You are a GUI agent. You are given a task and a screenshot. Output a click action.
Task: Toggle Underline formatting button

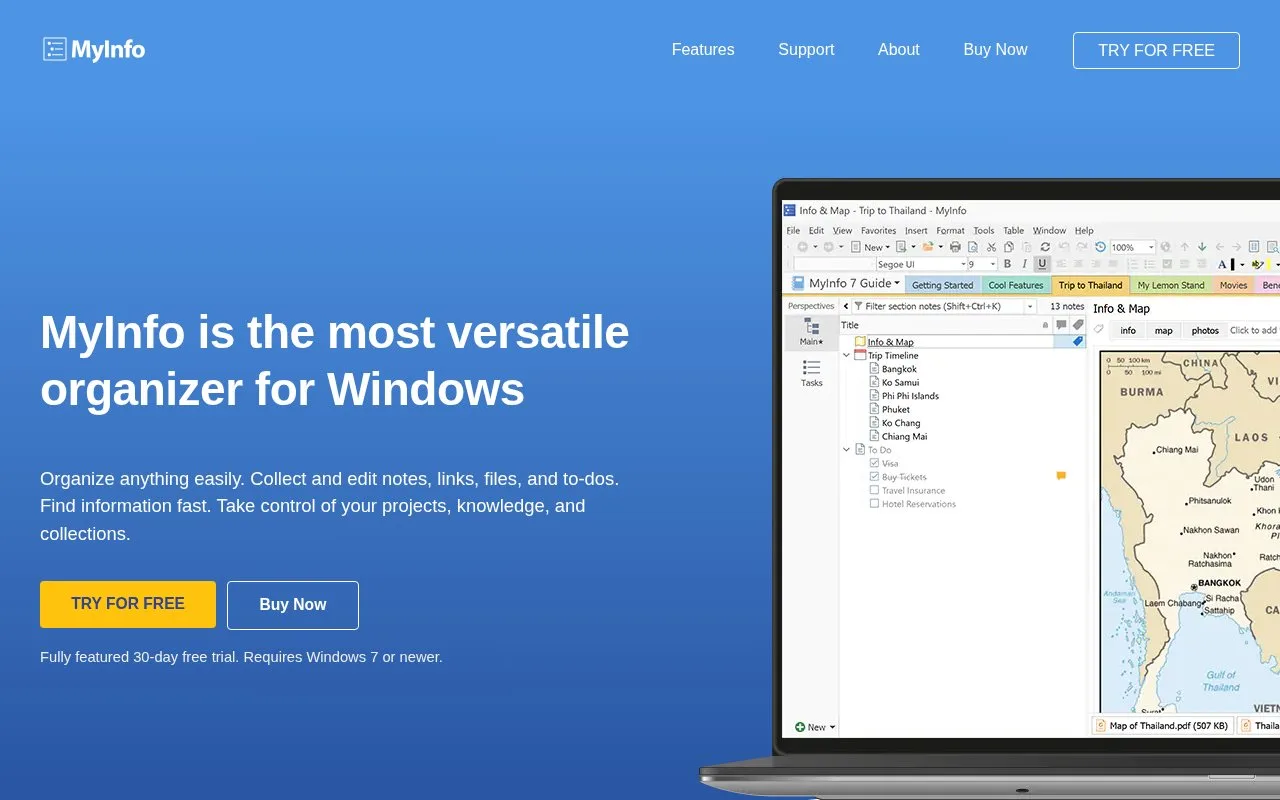[1042, 264]
